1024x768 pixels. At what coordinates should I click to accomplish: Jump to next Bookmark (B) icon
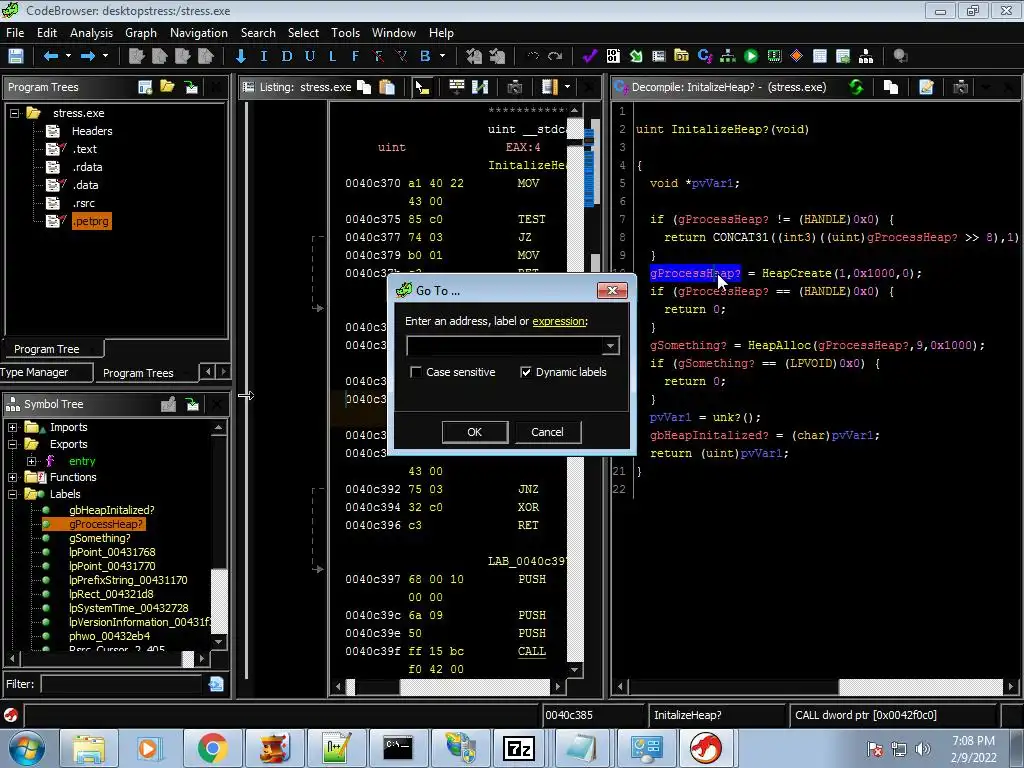[x=425, y=56]
